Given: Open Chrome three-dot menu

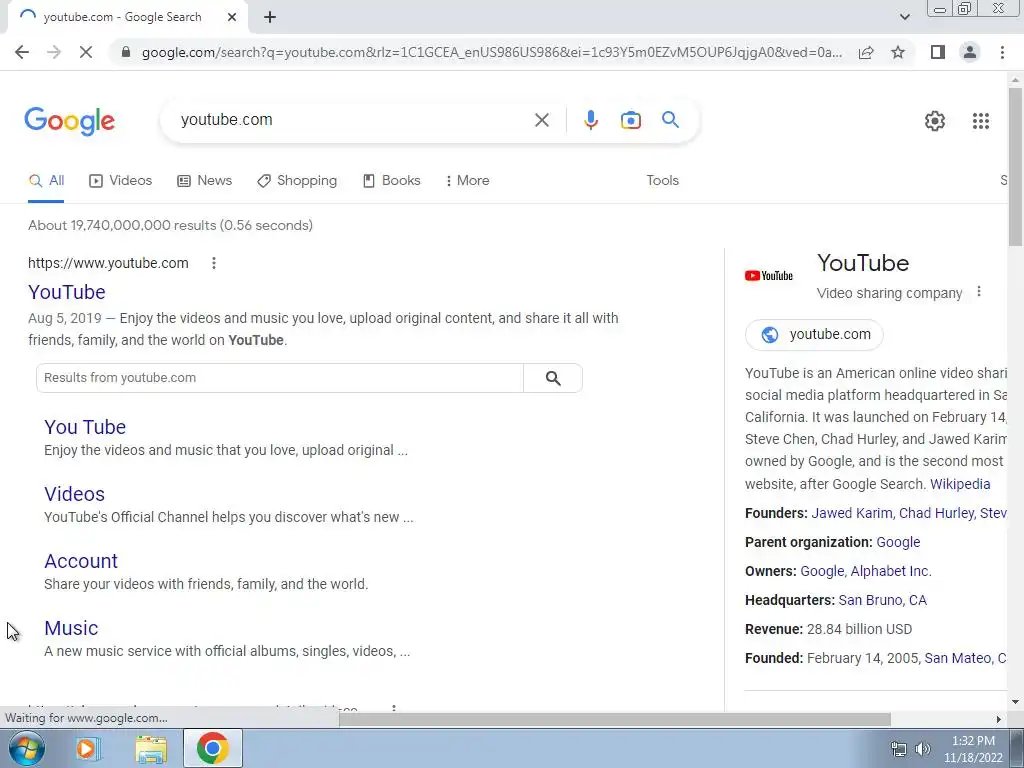Looking at the screenshot, I should tap(1002, 52).
